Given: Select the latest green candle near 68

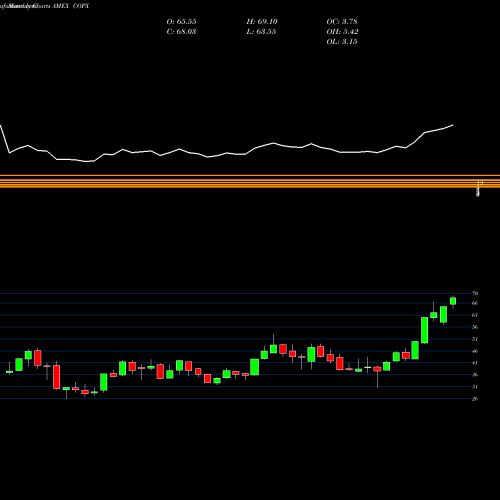Looking at the screenshot, I should 453,301.
